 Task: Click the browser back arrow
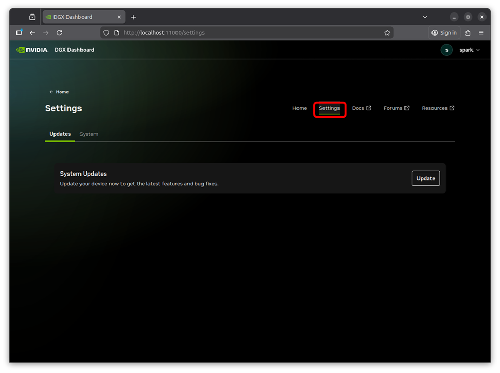point(32,33)
